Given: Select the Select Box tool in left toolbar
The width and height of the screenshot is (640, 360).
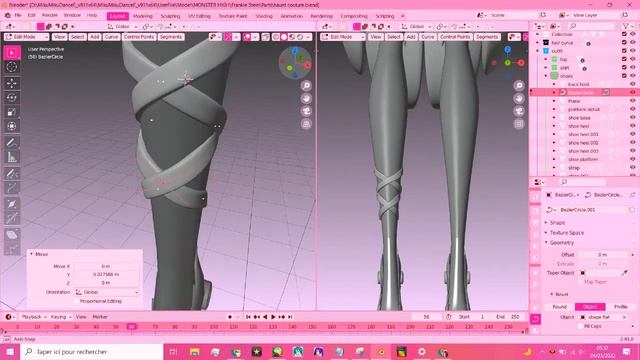Looking at the screenshot, I should coord(12,53).
